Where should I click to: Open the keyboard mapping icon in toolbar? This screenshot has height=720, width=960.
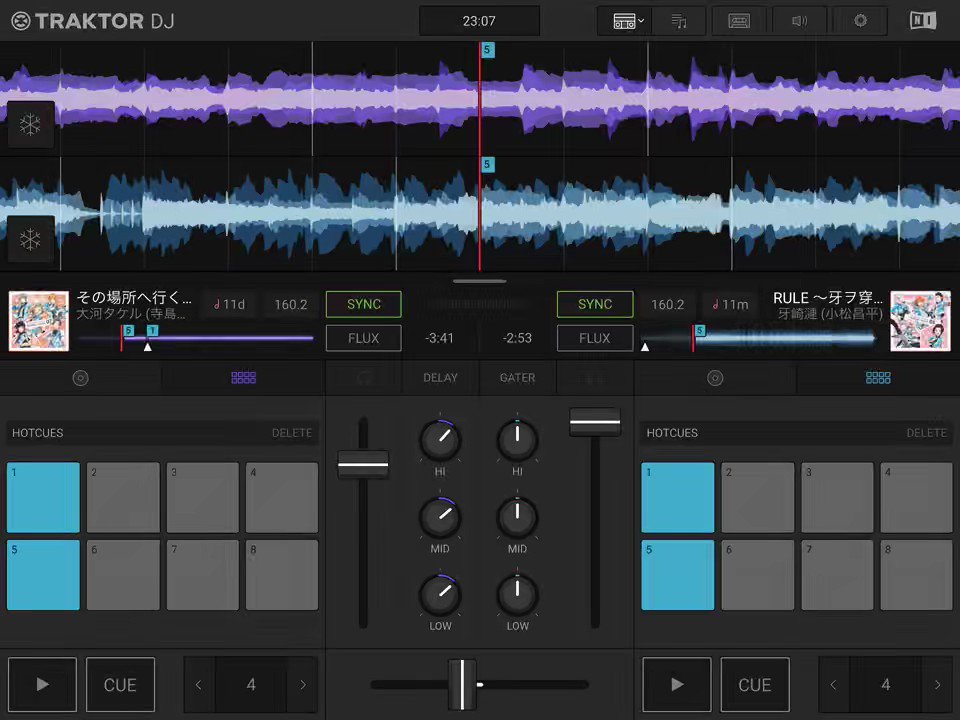[x=739, y=21]
